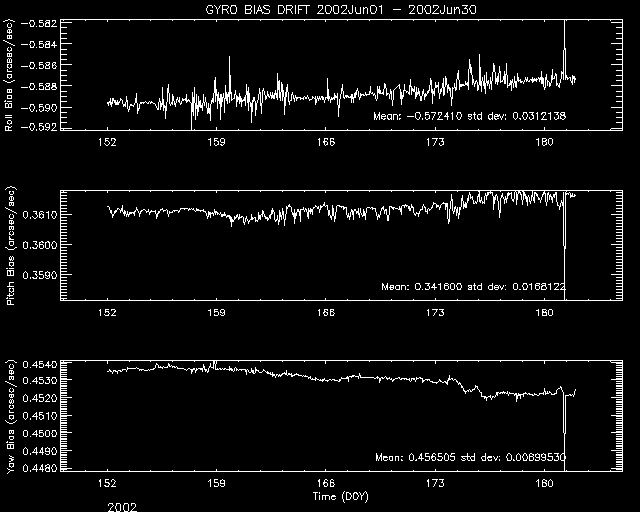640x512 pixels.
Task: Click the Pitch plot mean 0.341600 statistics text
Action: click(473, 287)
